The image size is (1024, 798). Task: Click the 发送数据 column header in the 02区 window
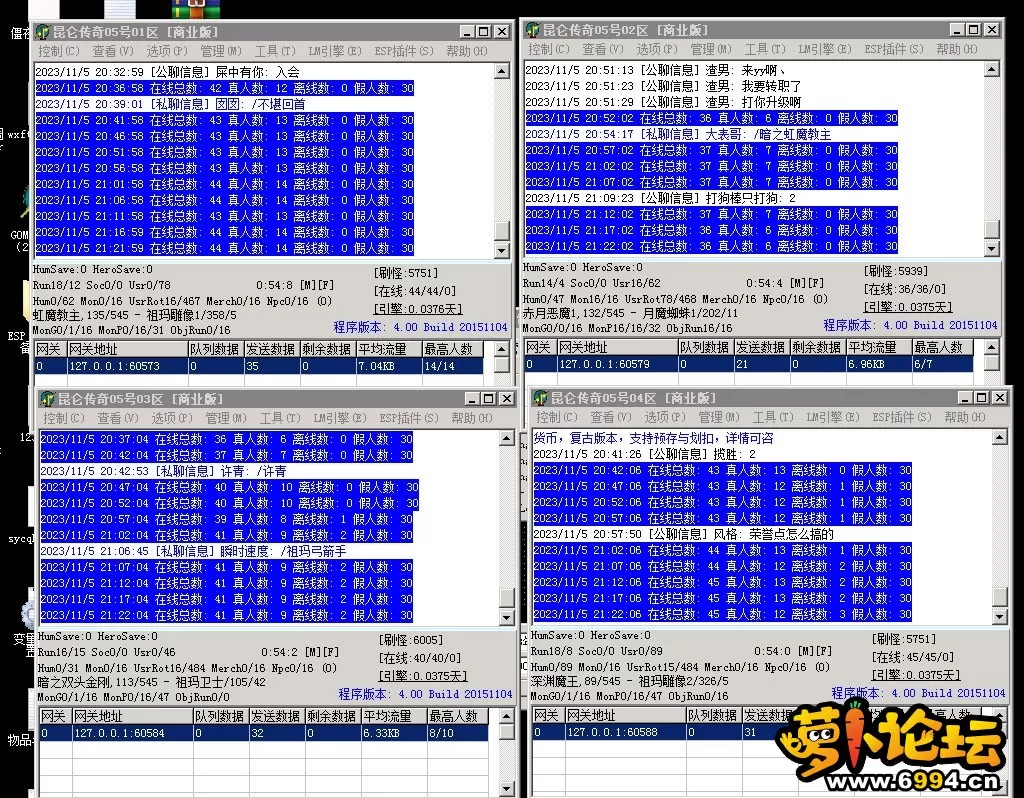pos(762,347)
